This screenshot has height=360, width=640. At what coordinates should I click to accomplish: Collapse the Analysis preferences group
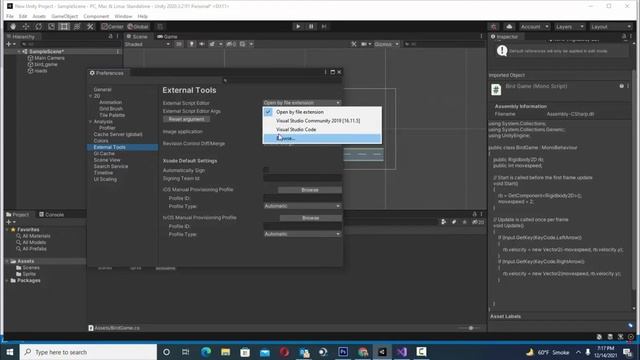pos(91,122)
